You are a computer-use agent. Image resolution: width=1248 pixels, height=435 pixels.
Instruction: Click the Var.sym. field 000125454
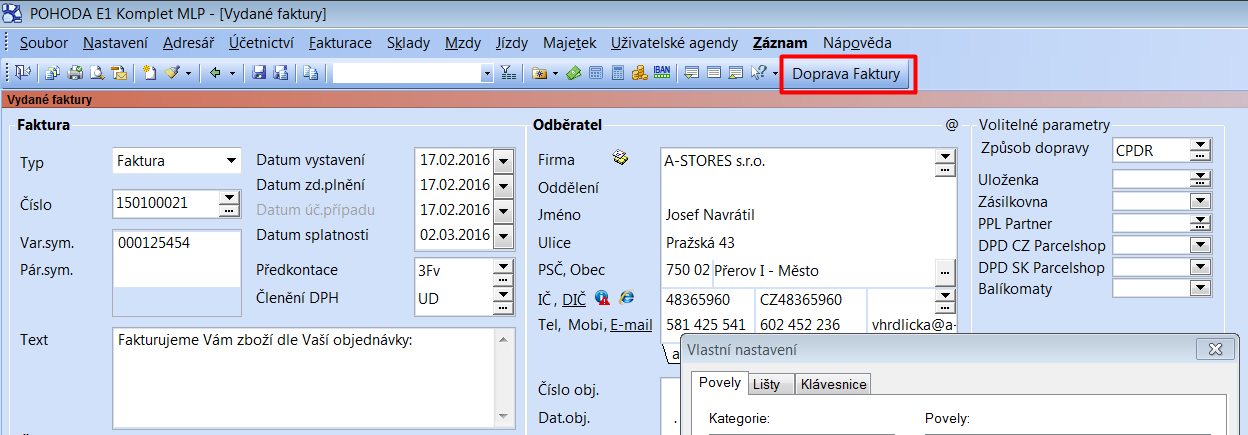click(177, 243)
